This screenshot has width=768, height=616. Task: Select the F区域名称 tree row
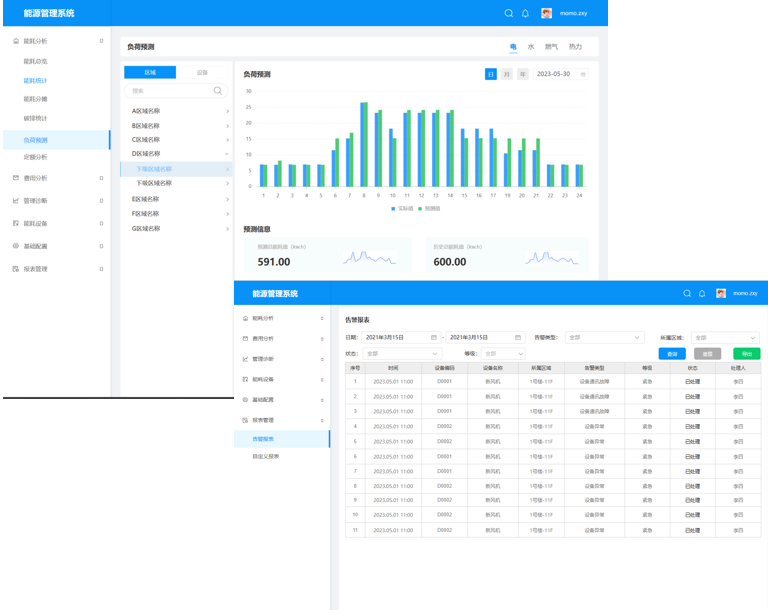[176, 214]
